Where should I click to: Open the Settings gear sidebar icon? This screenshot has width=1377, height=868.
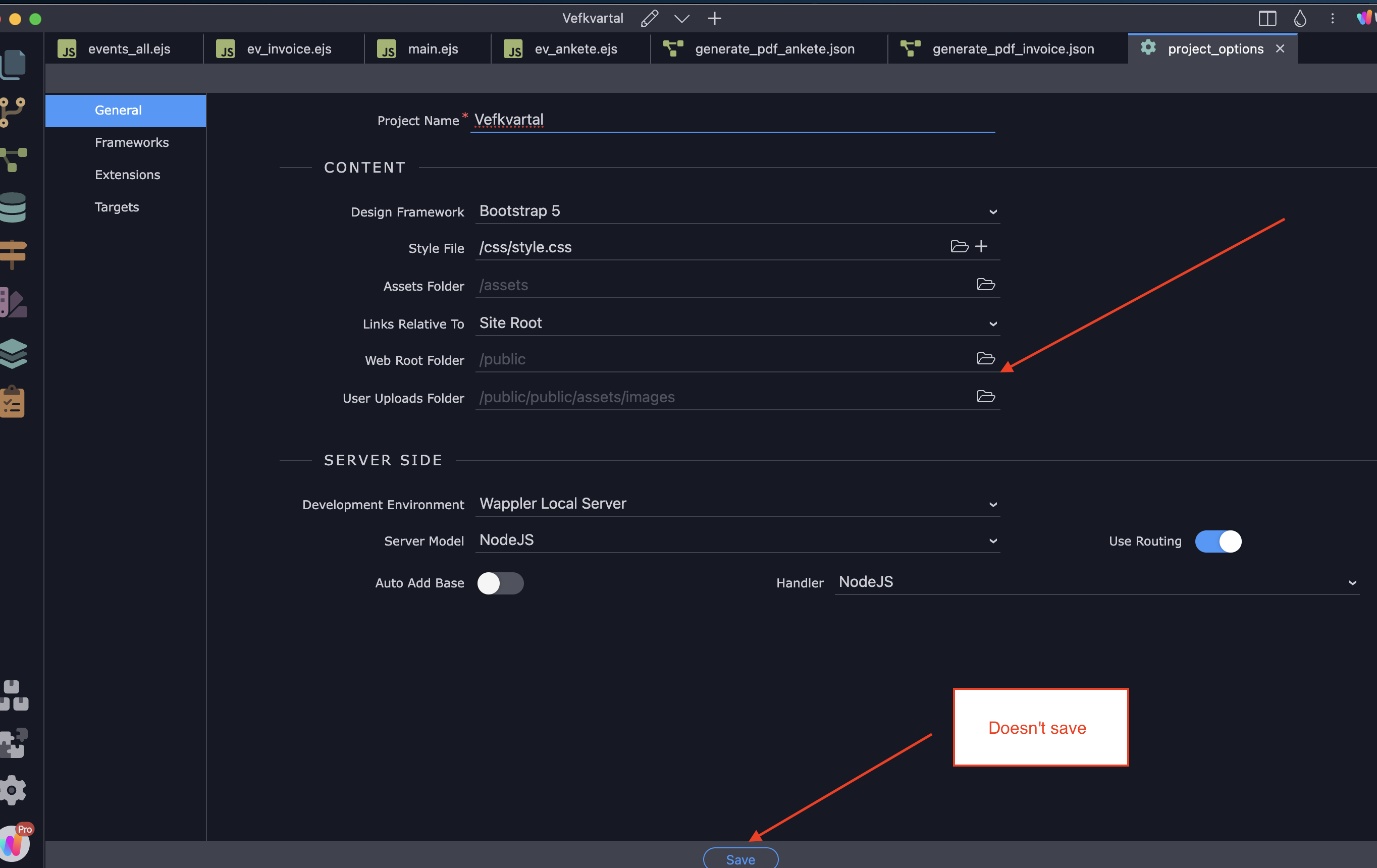(x=13, y=790)
